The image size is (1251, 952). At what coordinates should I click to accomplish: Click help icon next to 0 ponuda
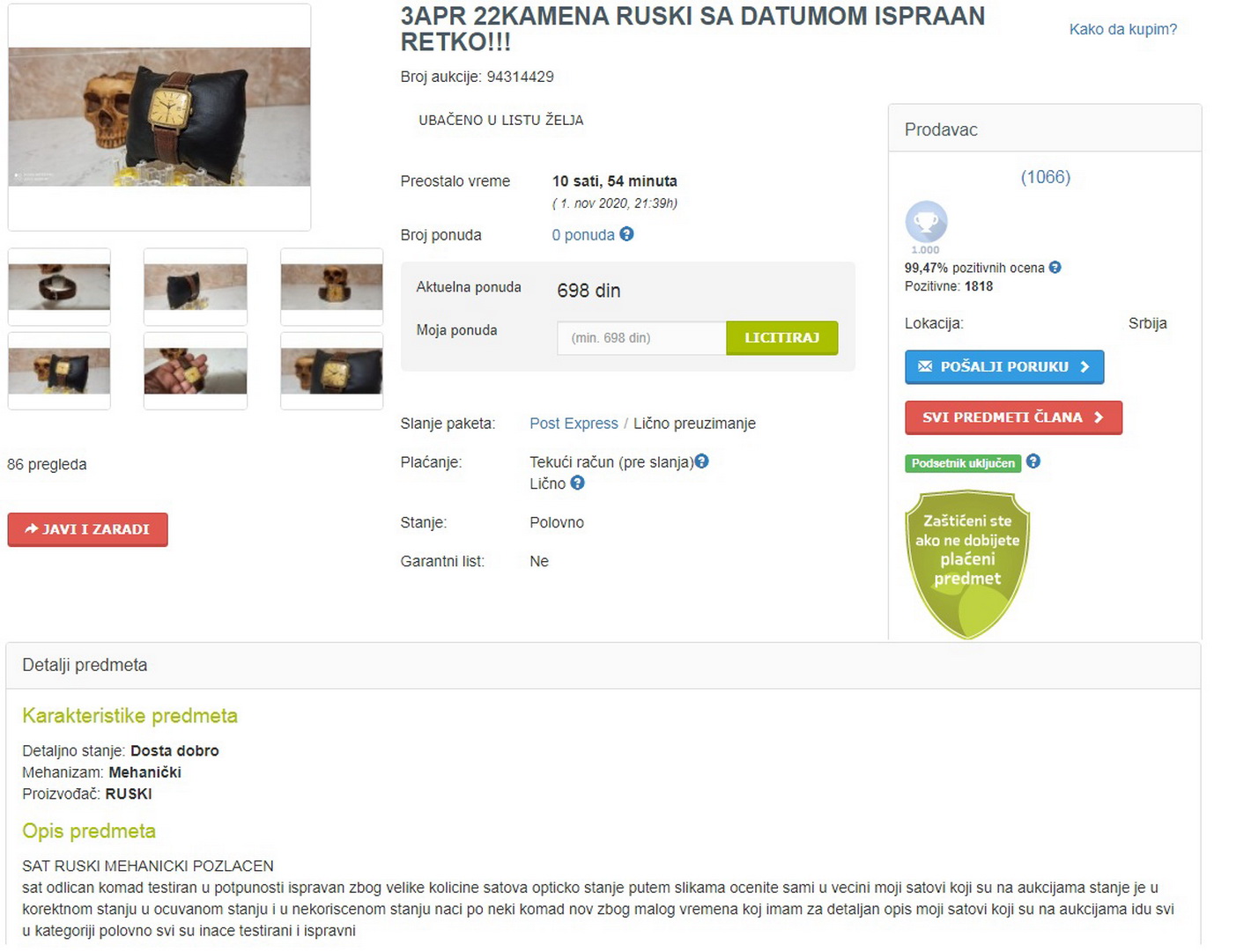(626, 234)
